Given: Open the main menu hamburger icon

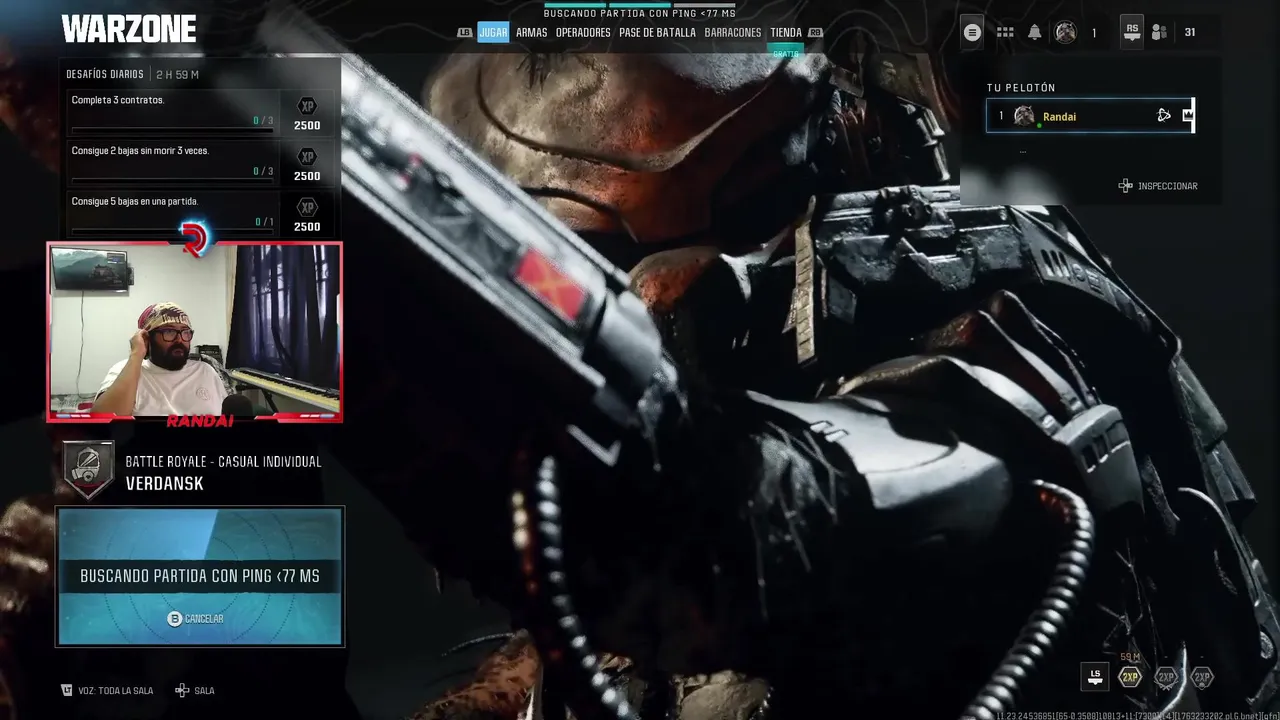Looking at the screenshot, I should pos(972,32).
